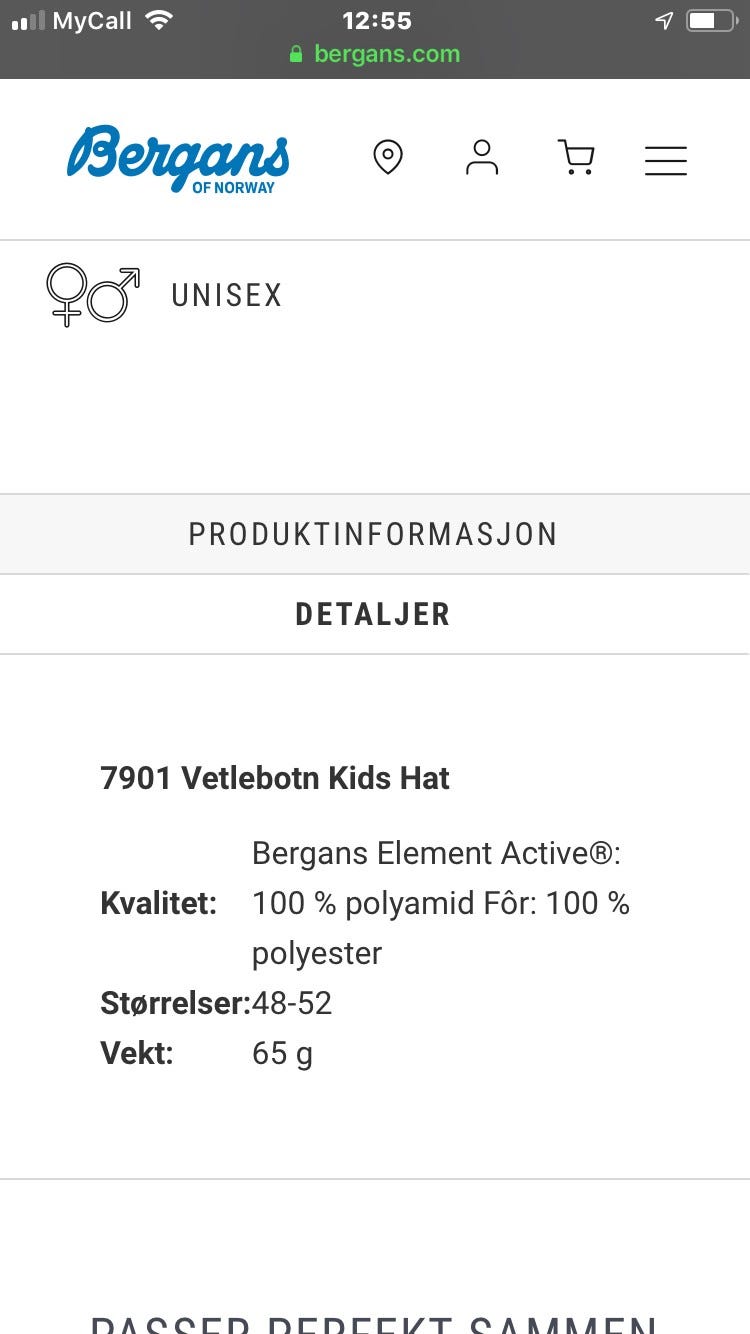Open the shopping cart icon
Screen dimensions: 750x1334
576,158
